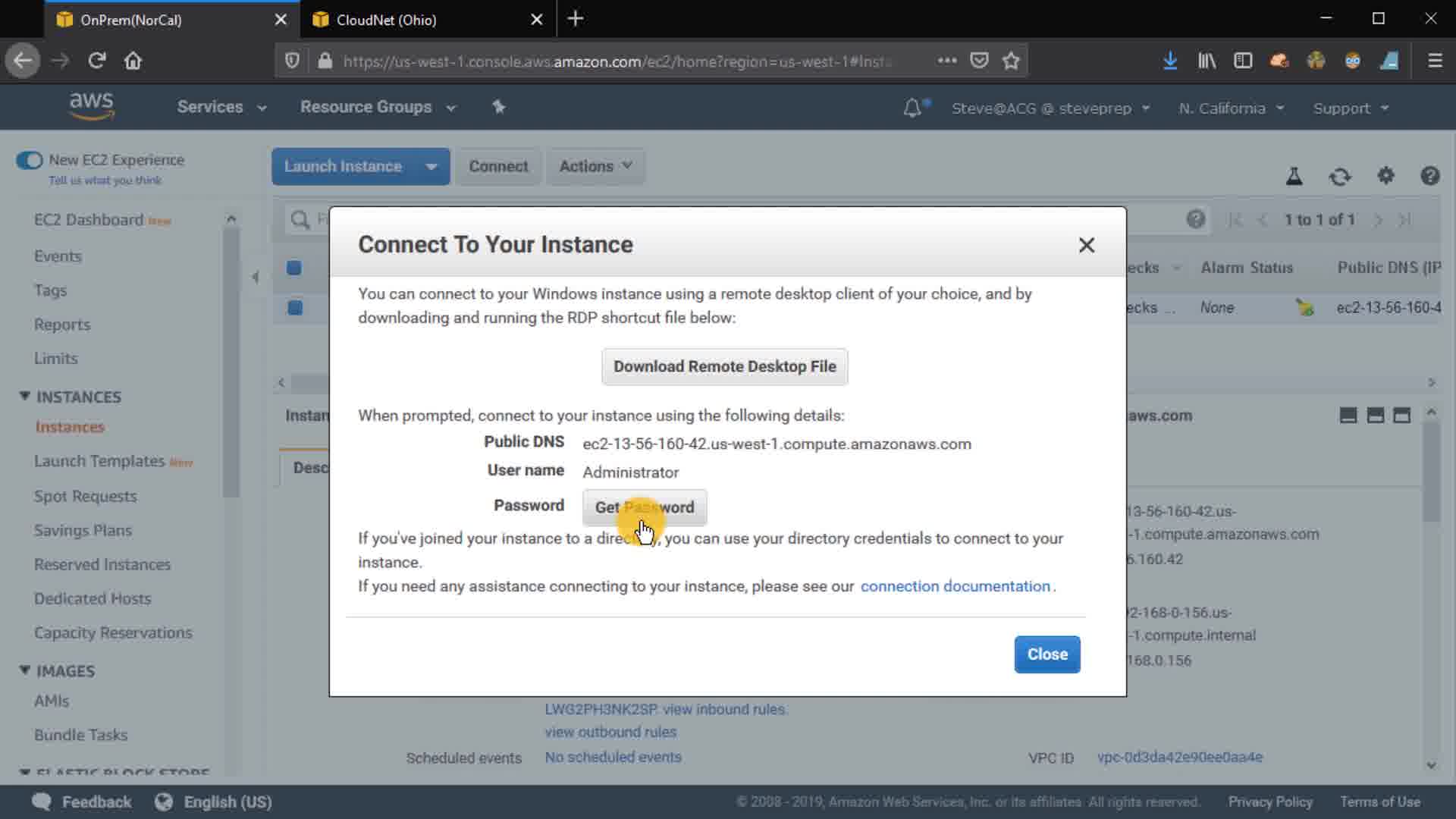The image size is (1456, 819).
Task: Toggle the New EC2 Experience switch
Action: pos(30,160)
